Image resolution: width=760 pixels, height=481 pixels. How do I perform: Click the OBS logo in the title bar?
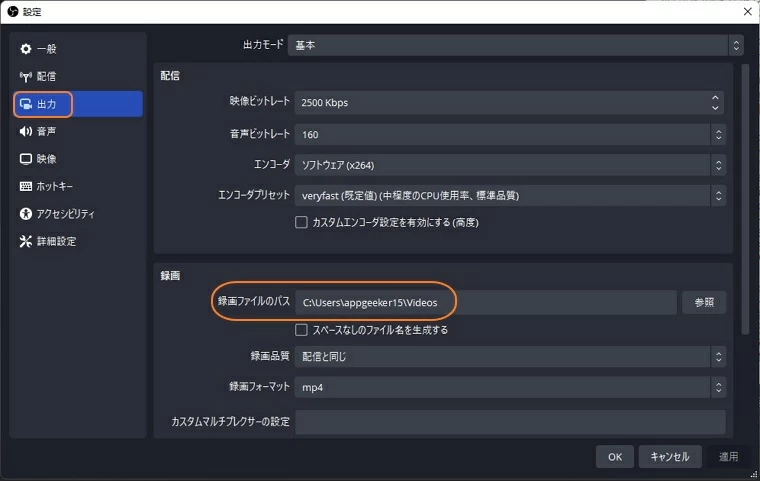[13, 12]
